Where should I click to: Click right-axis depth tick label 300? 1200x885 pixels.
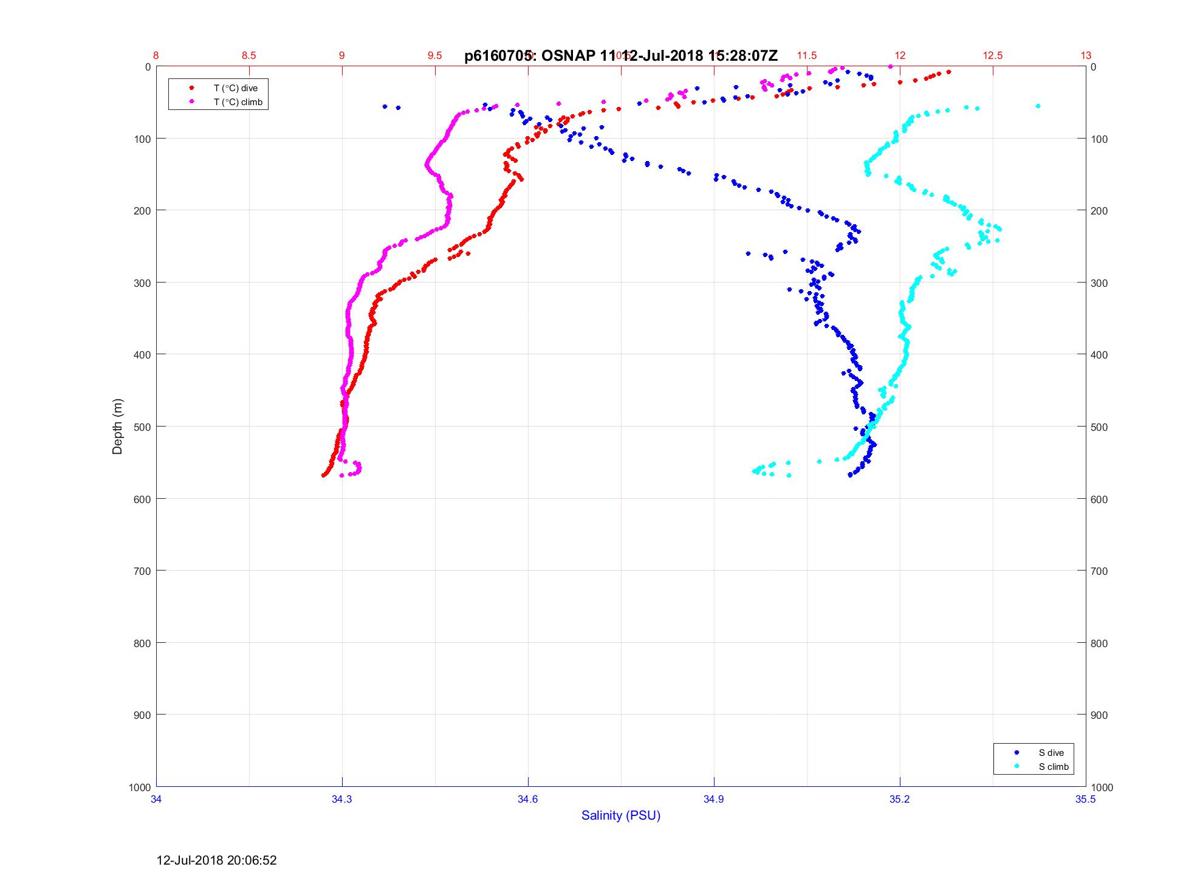(x=1101, y=282)
